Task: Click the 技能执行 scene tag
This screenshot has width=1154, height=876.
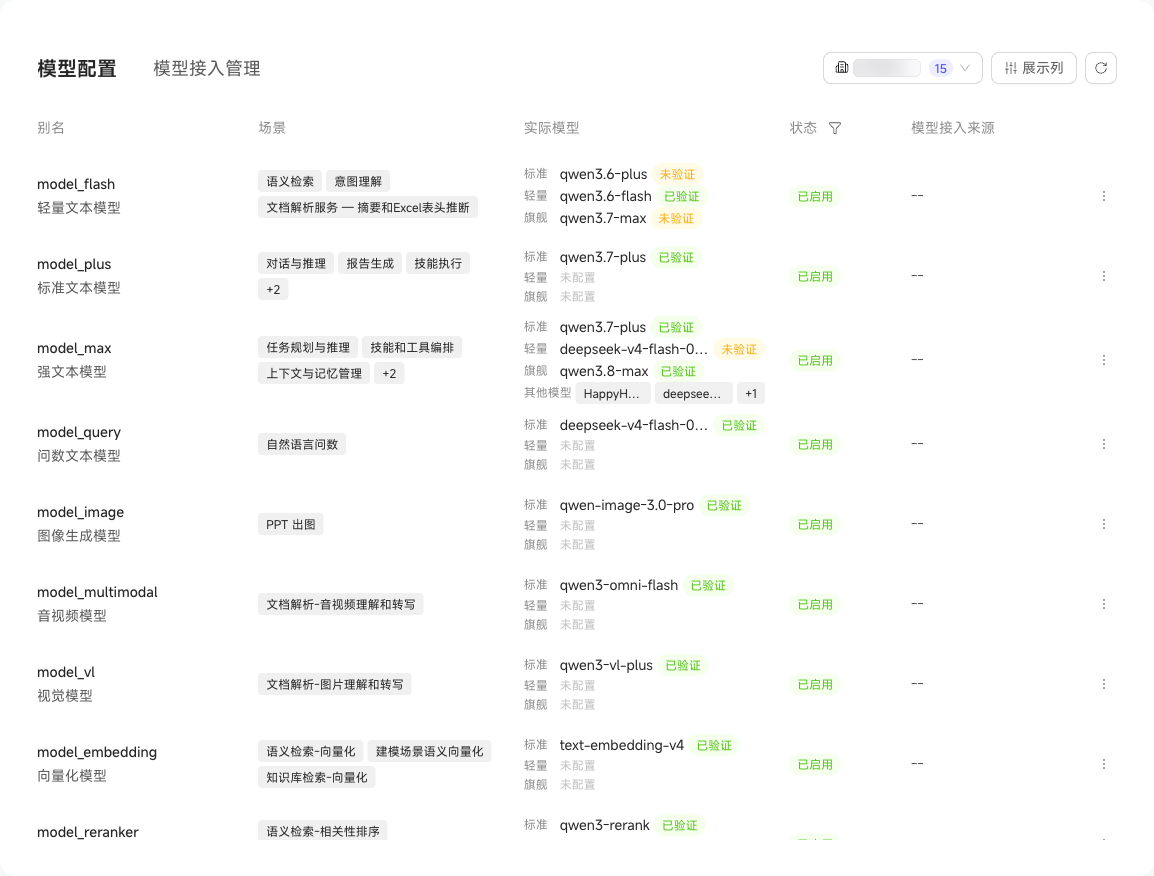Action: tap(438, 264)
